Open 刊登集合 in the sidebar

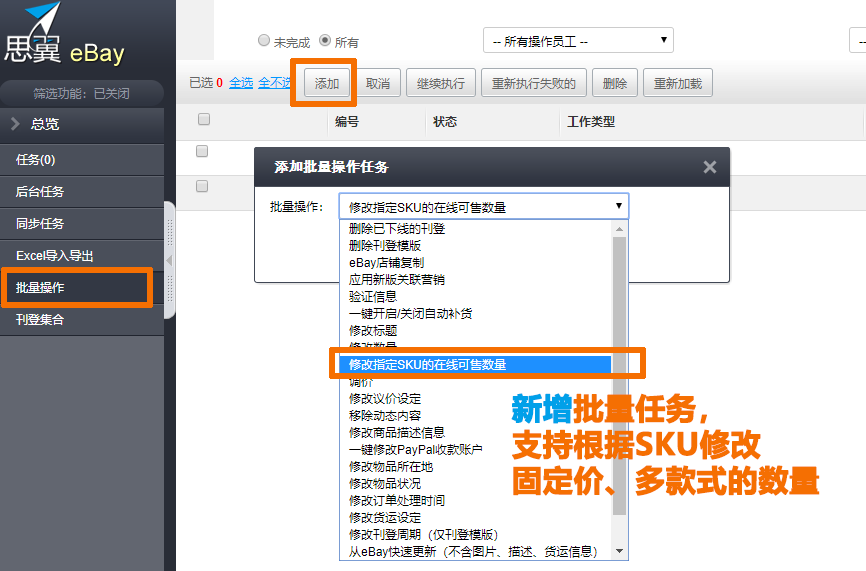click(82, 319)
